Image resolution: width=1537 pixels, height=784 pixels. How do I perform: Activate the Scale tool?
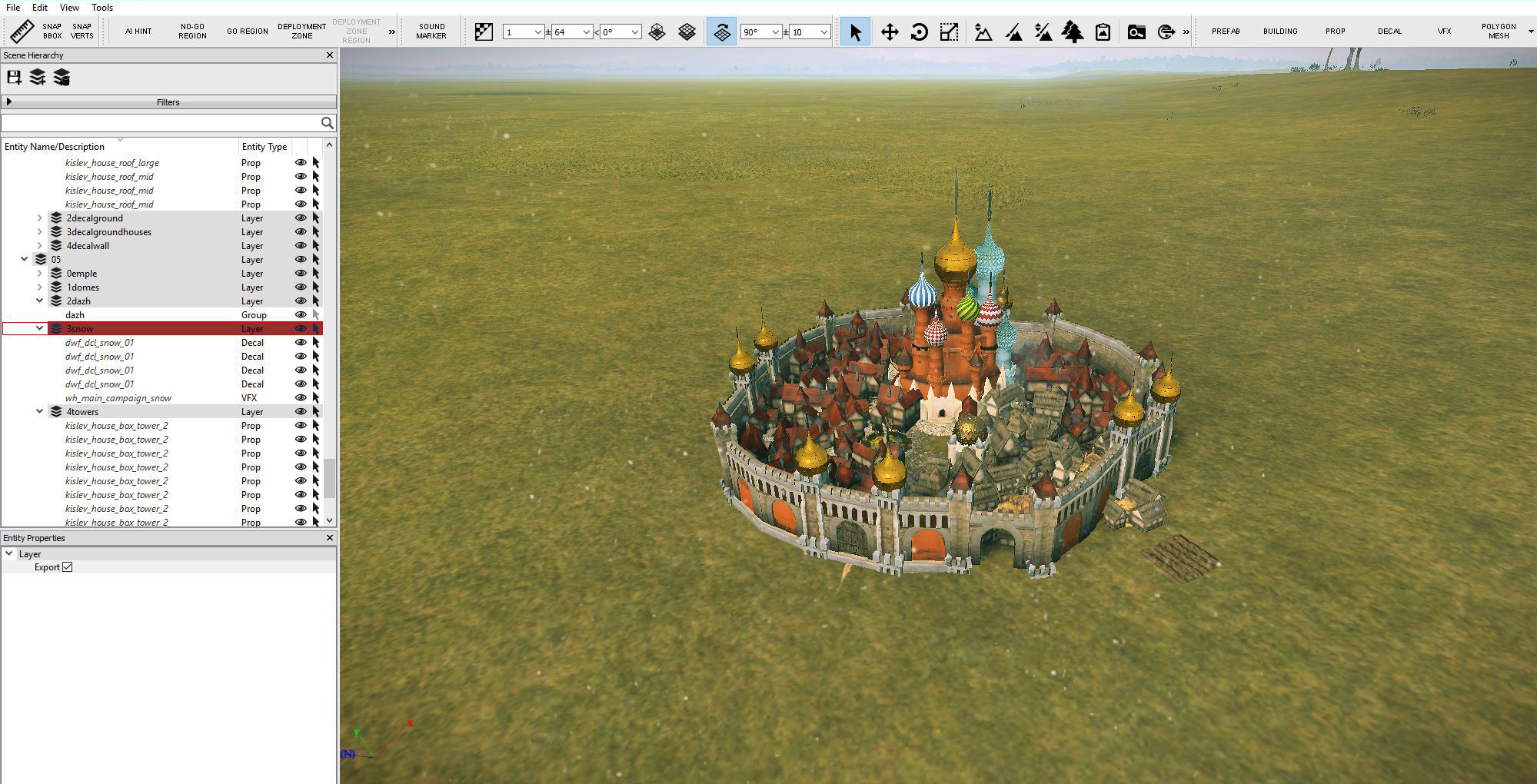point(950,32)
